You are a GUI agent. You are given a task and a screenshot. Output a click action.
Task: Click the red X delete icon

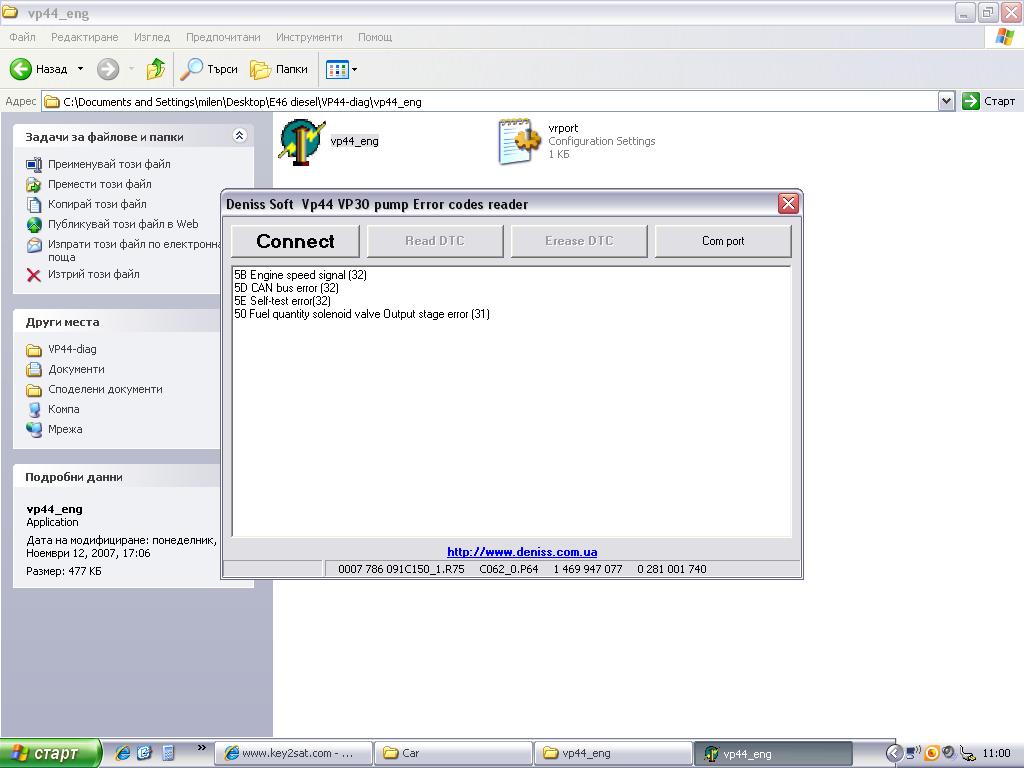[x=34, y=275]
